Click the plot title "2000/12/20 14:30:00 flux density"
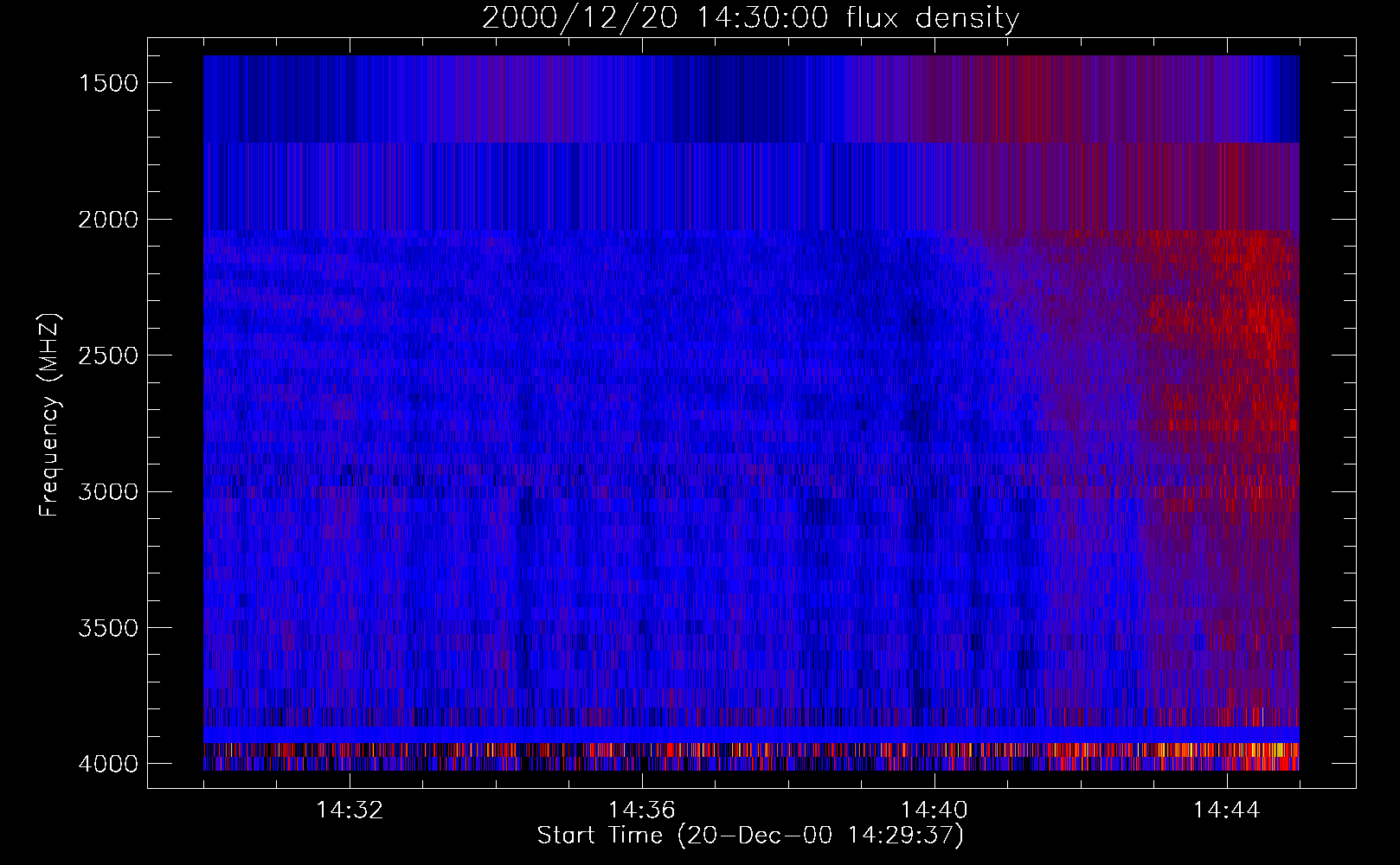1400x865 pixels. coord(750,18)
